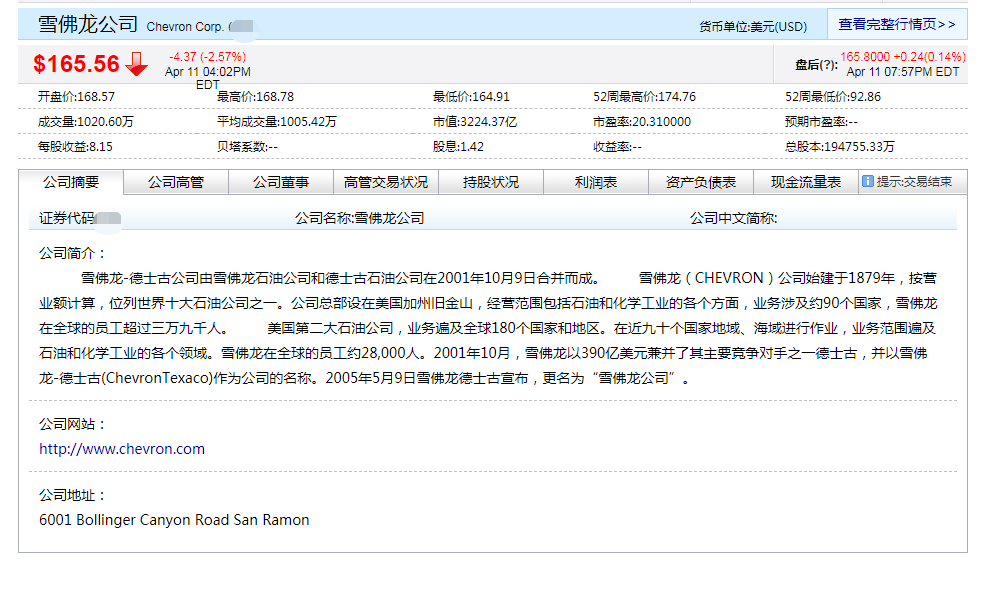Click the $165.56 stock price
The image size is (998, 602).
pos(76,64)
